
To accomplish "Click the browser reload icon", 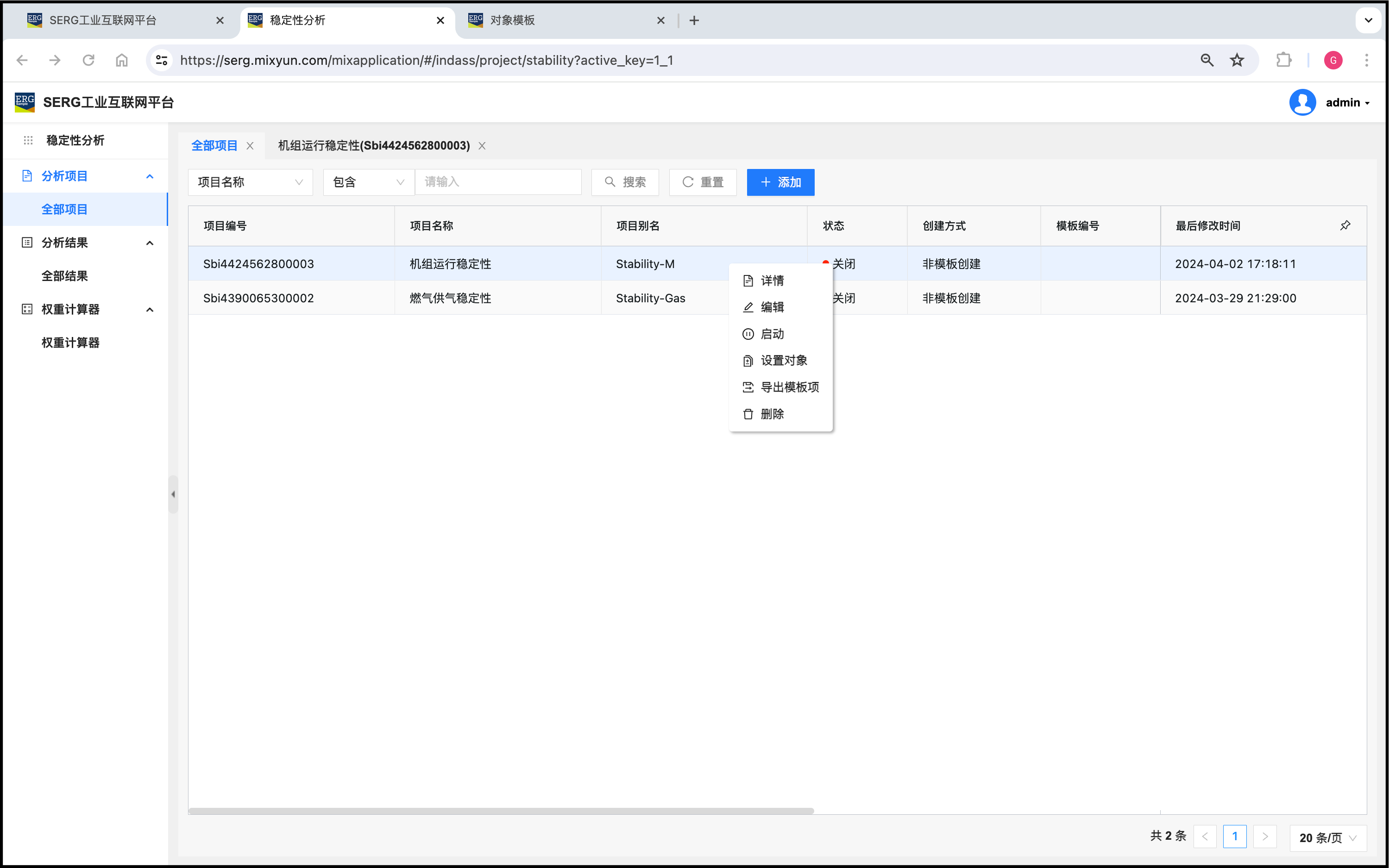I will pyautogui.click(x=88, y=60).
